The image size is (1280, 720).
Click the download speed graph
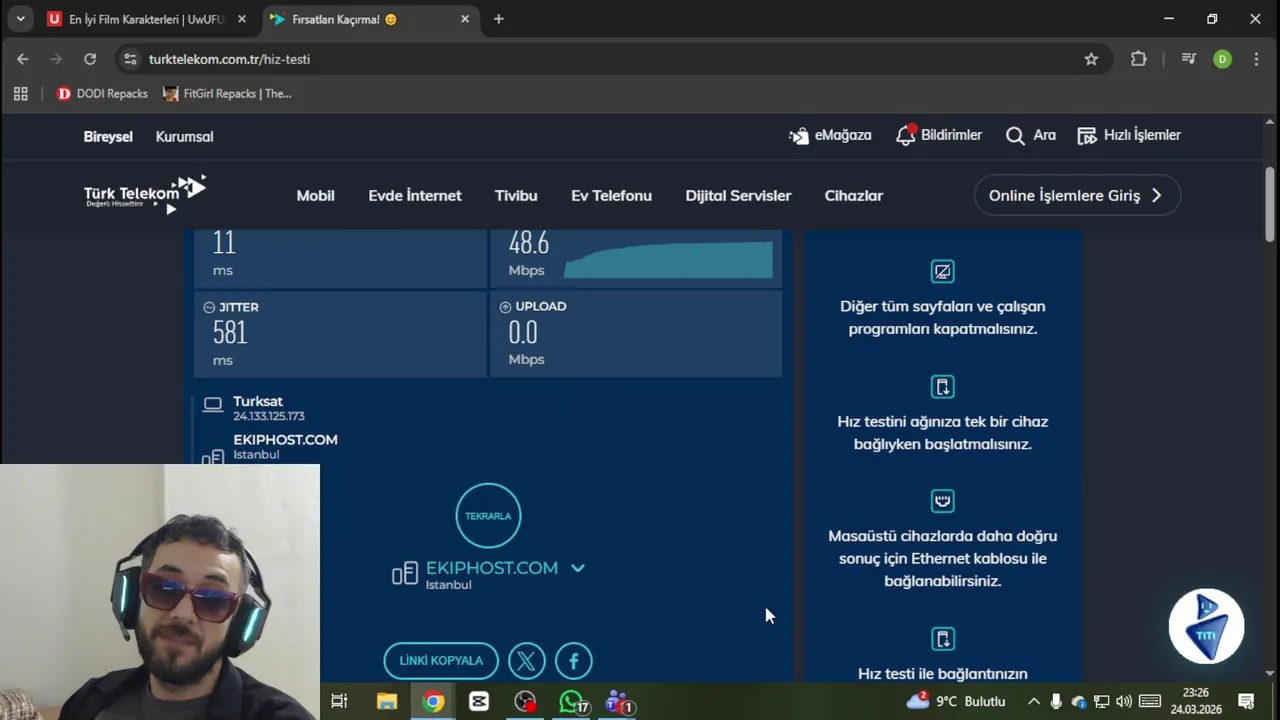(668, 259)
